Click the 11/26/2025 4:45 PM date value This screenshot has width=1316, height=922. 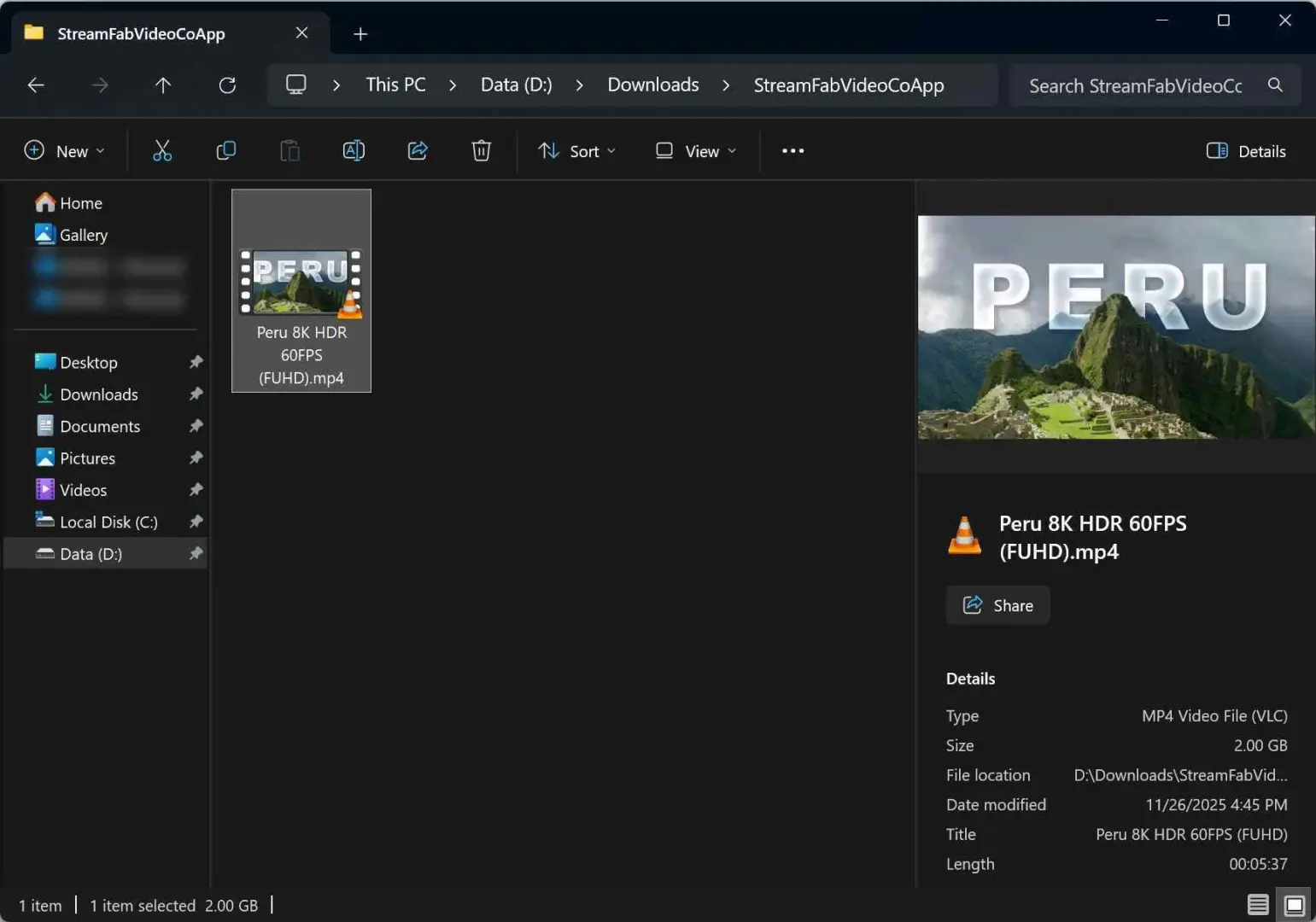point(1216,804)
